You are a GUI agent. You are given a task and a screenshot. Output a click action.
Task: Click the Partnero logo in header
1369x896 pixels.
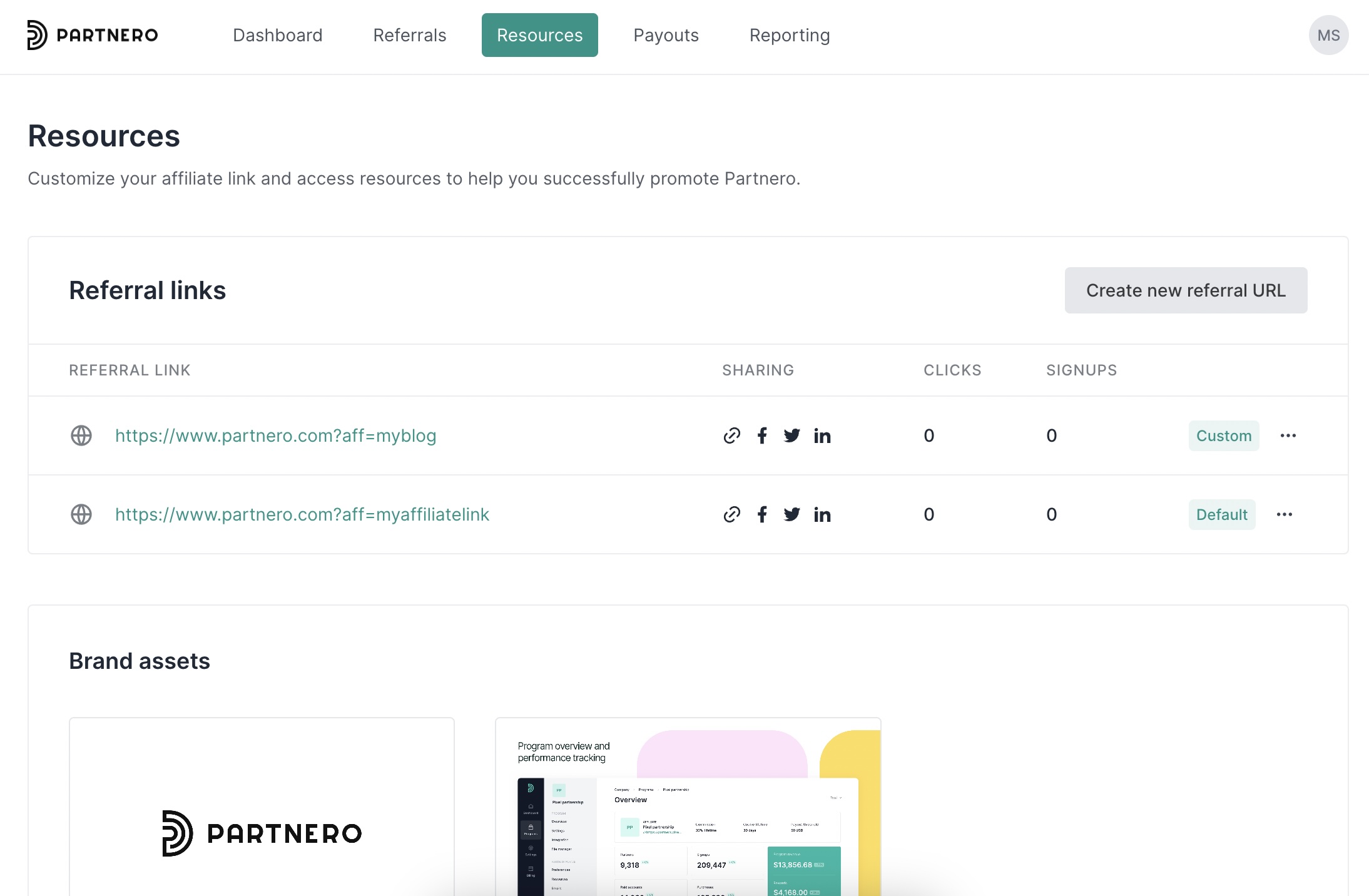93,35
